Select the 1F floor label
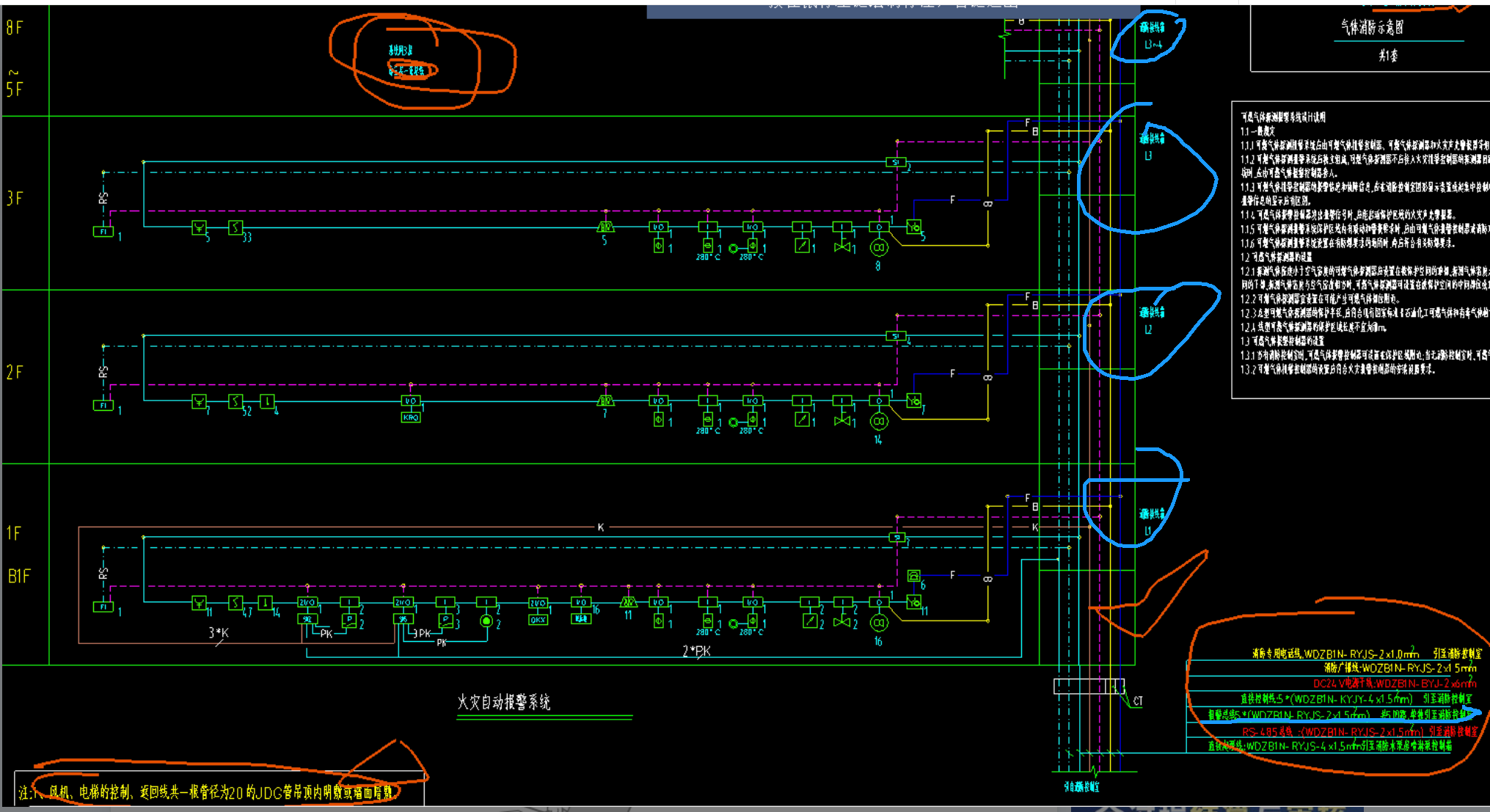This screenshot has width=1490, height=812. point(14,533)
